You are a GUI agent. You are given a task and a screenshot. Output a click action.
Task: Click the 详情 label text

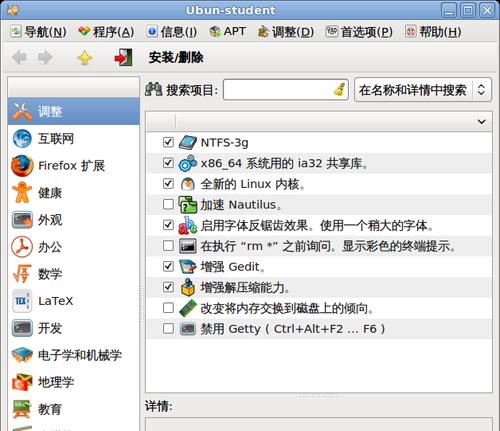(x=159, y=406)
